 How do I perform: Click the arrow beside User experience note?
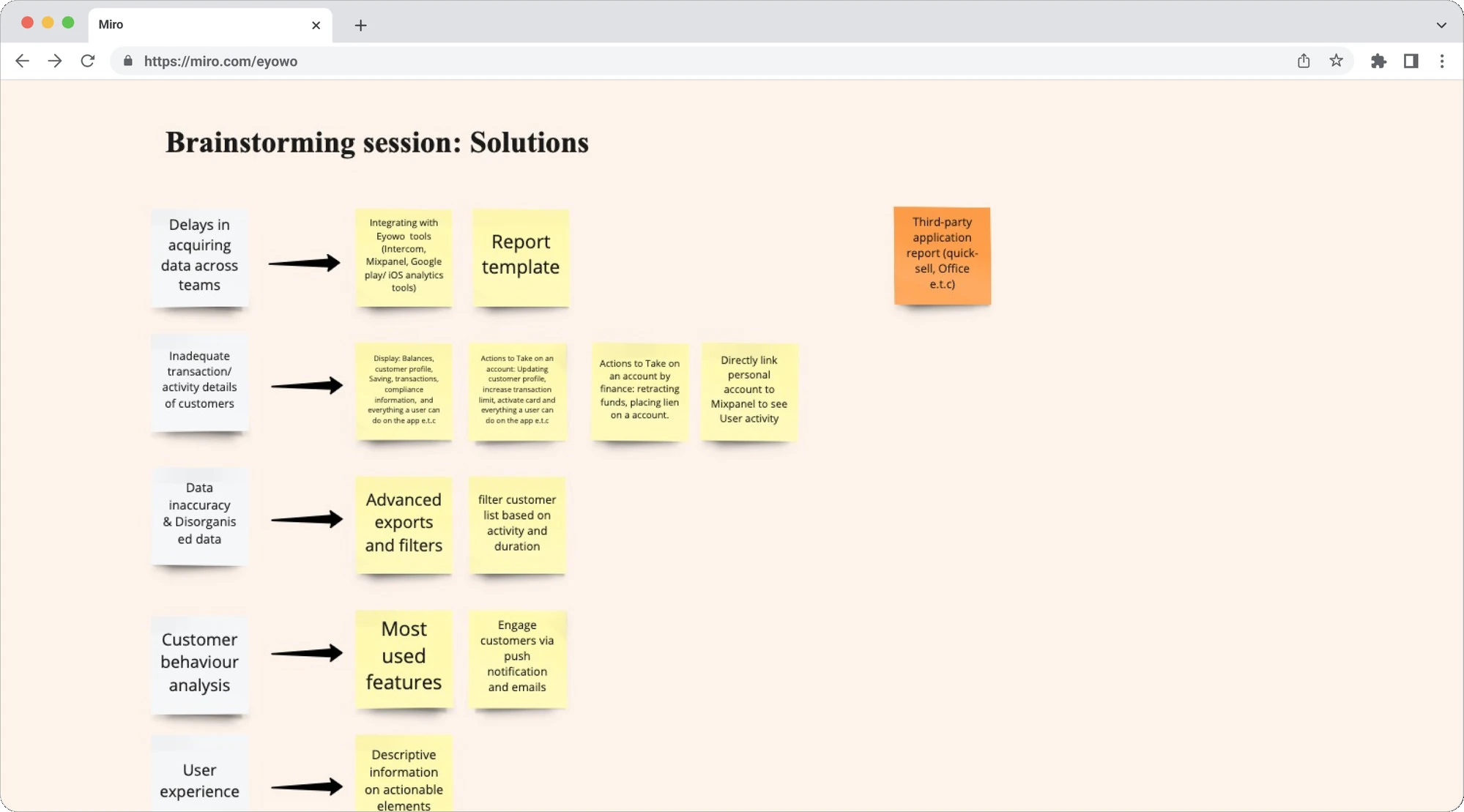(306, 787)
